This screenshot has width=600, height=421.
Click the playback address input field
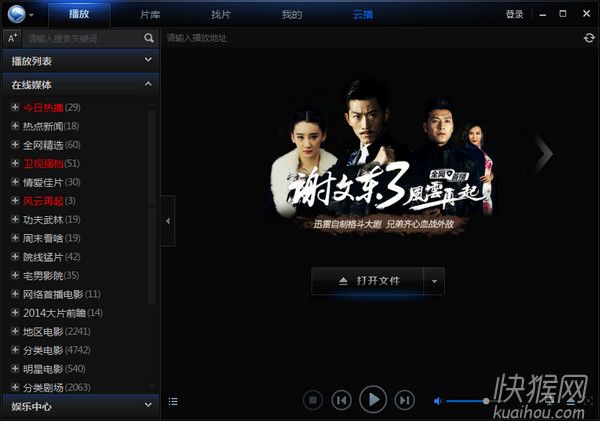point(373,38)
